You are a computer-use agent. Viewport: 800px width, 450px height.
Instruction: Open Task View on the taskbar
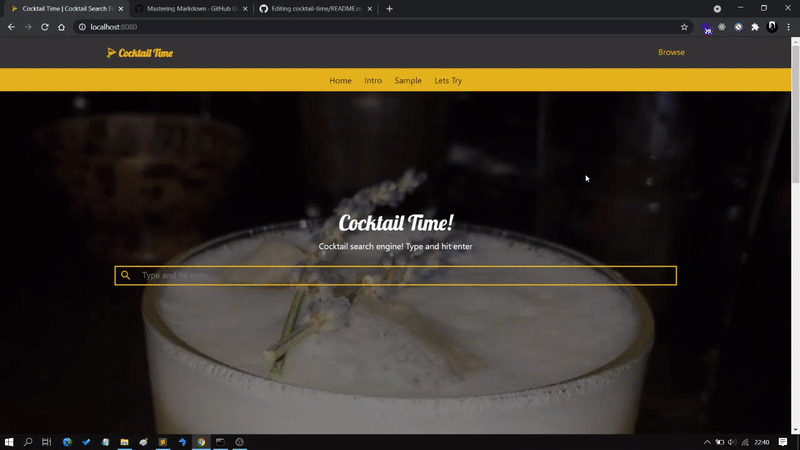coord(46,442)
